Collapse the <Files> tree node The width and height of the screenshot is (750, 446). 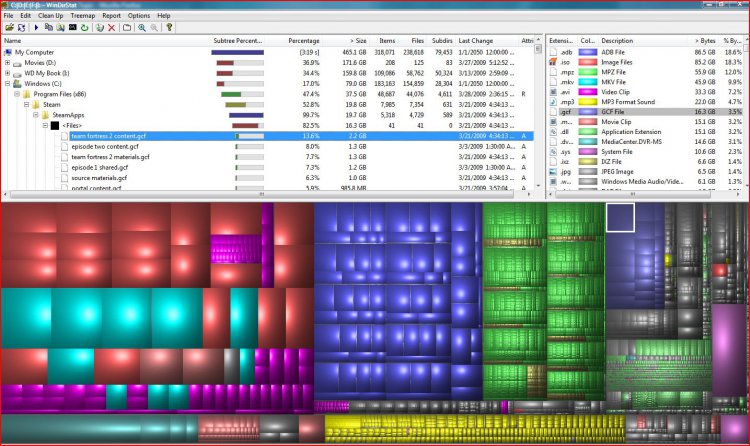tap(45, 125)
